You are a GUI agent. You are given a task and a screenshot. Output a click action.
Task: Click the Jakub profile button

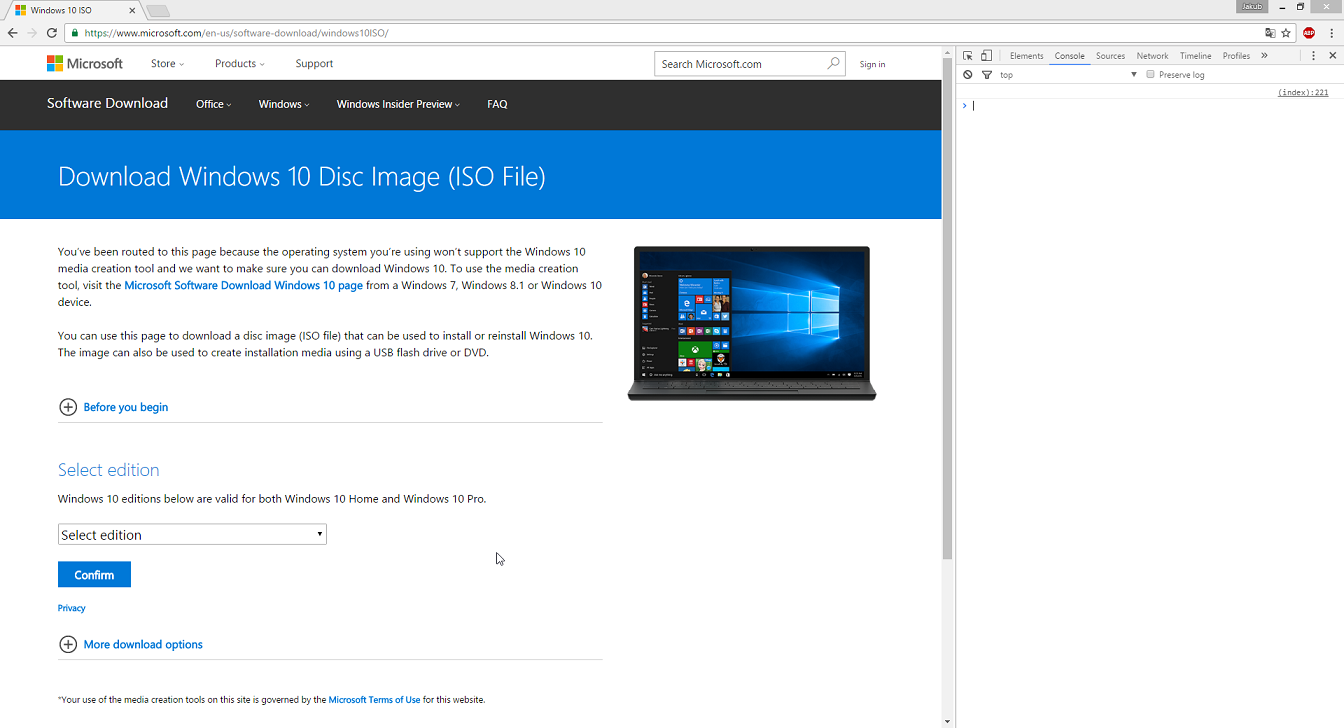point(1252,7)
